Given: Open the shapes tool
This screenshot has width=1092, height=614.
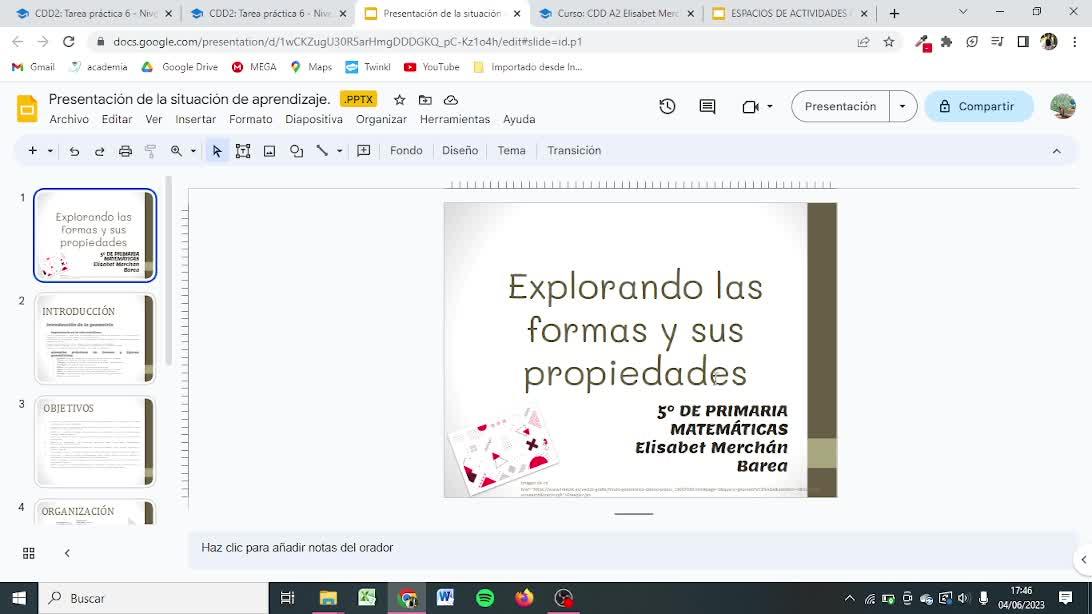Looking at the screenshot, I should (x=296, y=151).
